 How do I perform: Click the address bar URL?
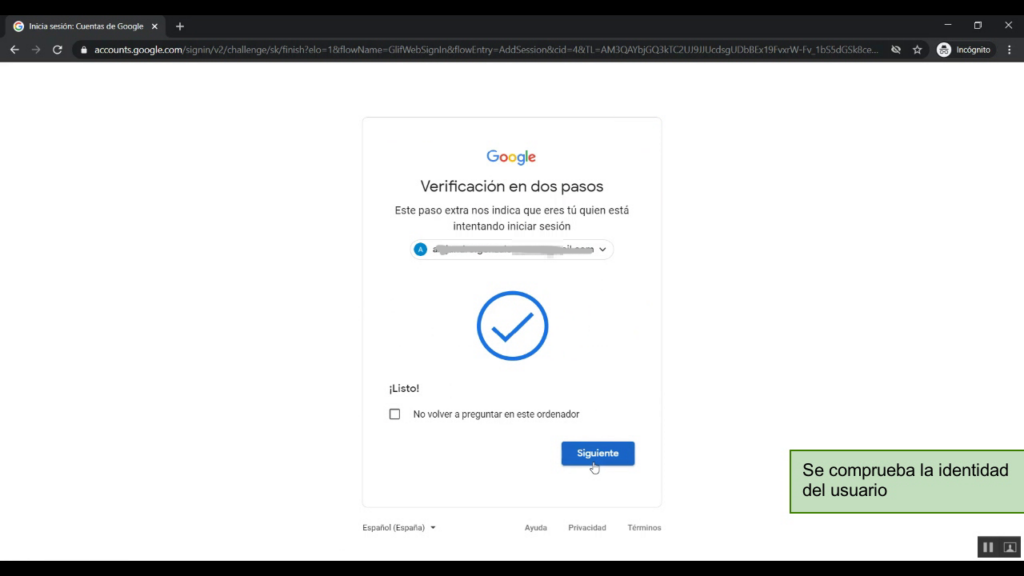coord(486,50)
